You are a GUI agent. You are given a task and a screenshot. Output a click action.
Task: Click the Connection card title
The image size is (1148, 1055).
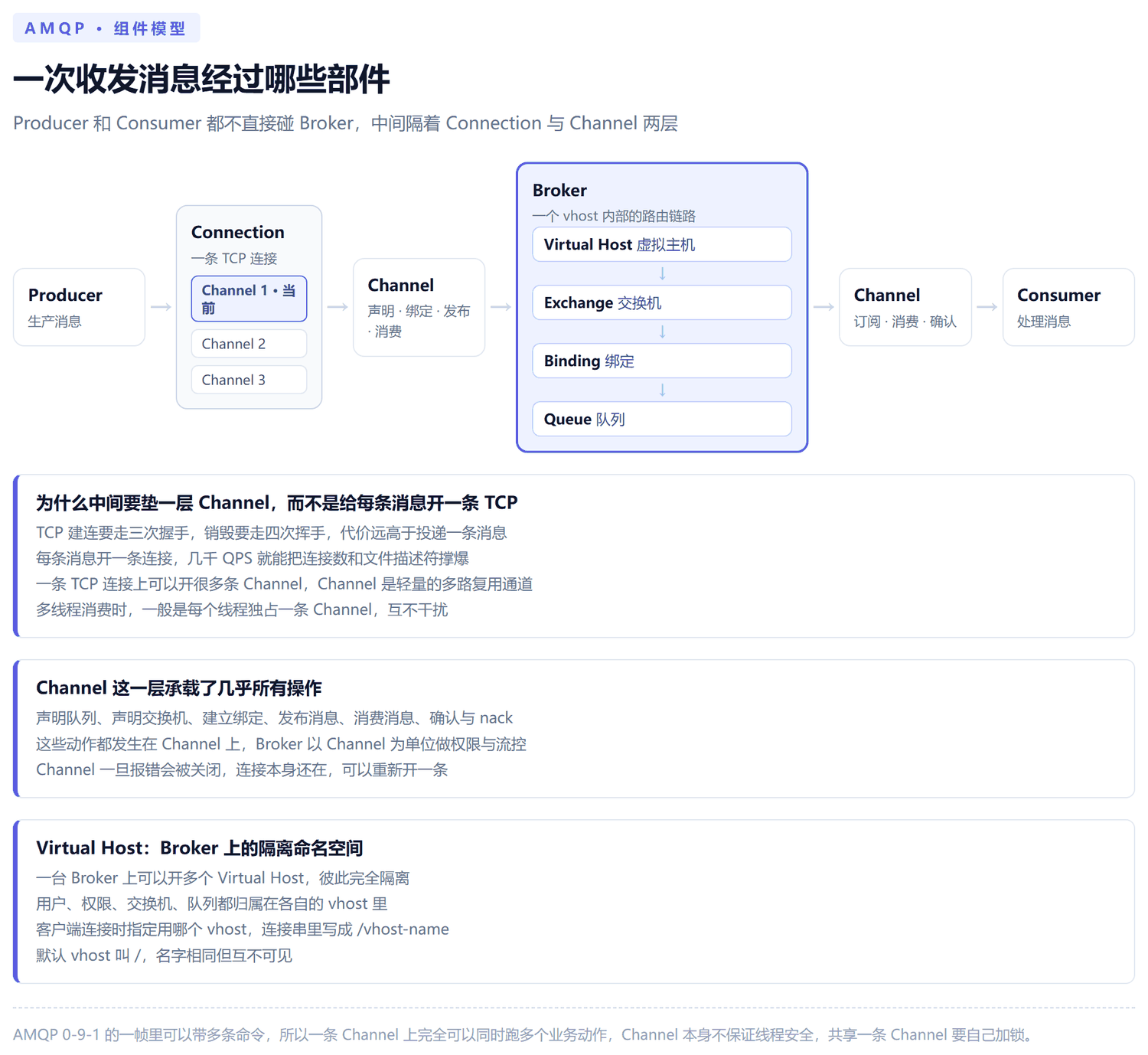237,232
